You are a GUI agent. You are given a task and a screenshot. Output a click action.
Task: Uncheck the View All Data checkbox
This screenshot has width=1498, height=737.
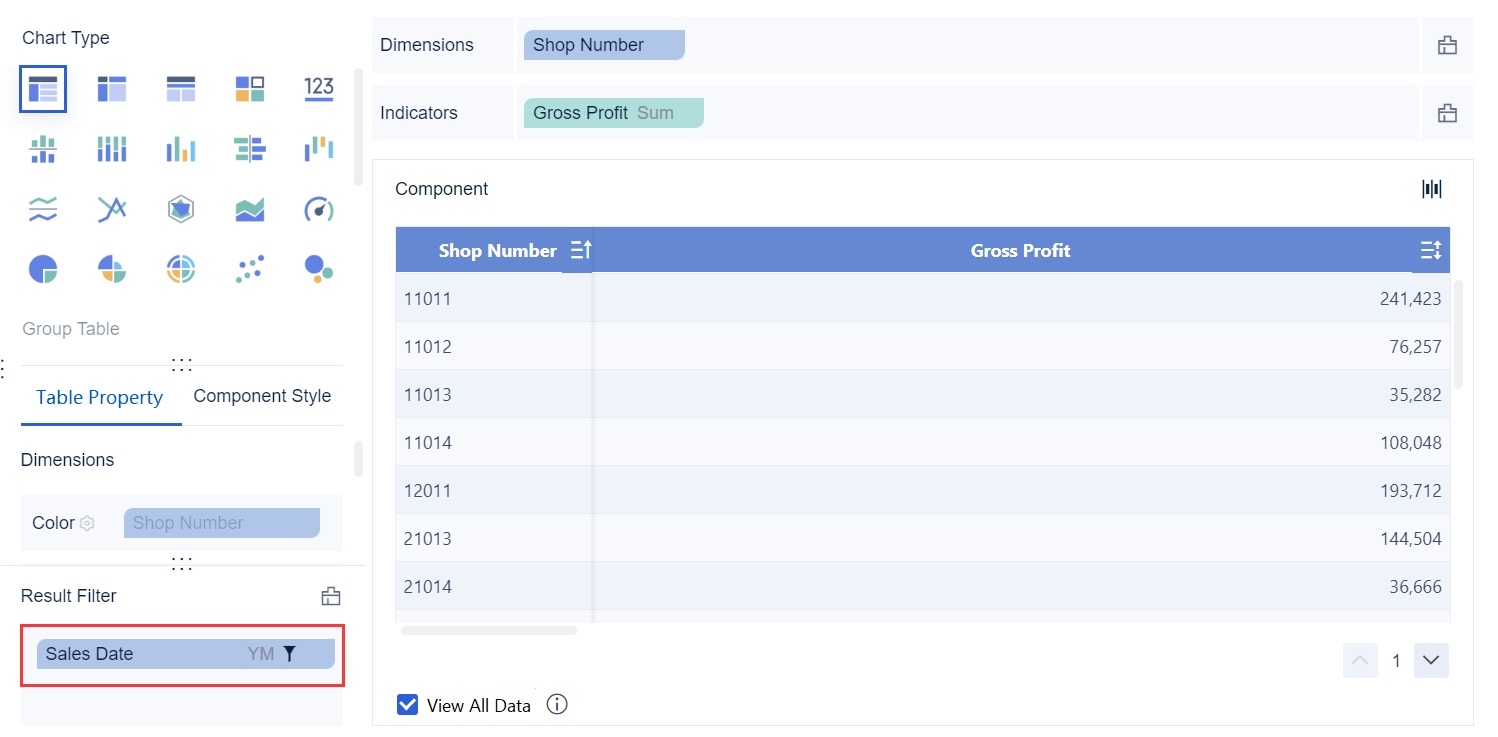pyautogui.click(x=407, y=705)
